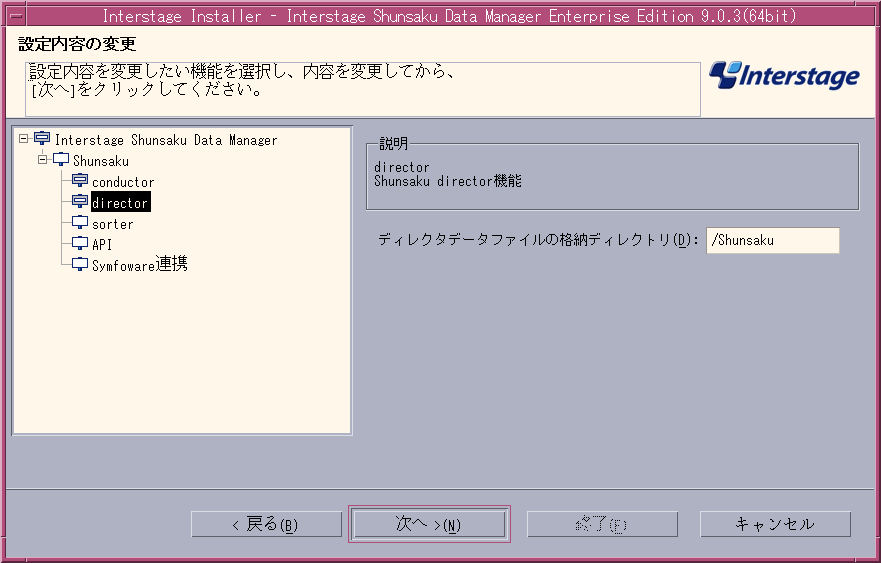881x563 pixels.
Task: Select the conductor tree item
Action: [122, 182]
